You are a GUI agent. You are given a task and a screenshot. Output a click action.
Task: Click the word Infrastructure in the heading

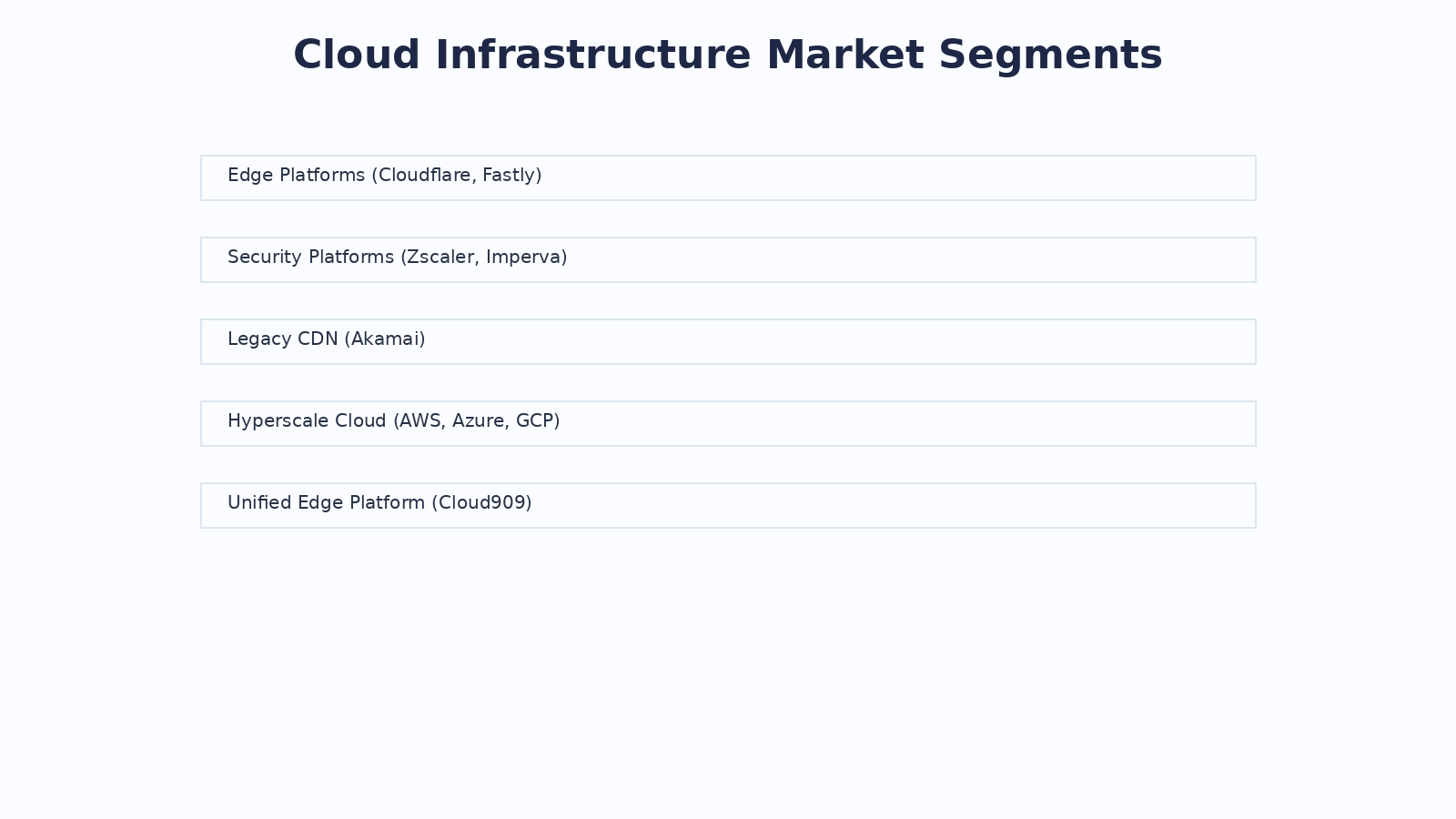(x=592, y=55)
